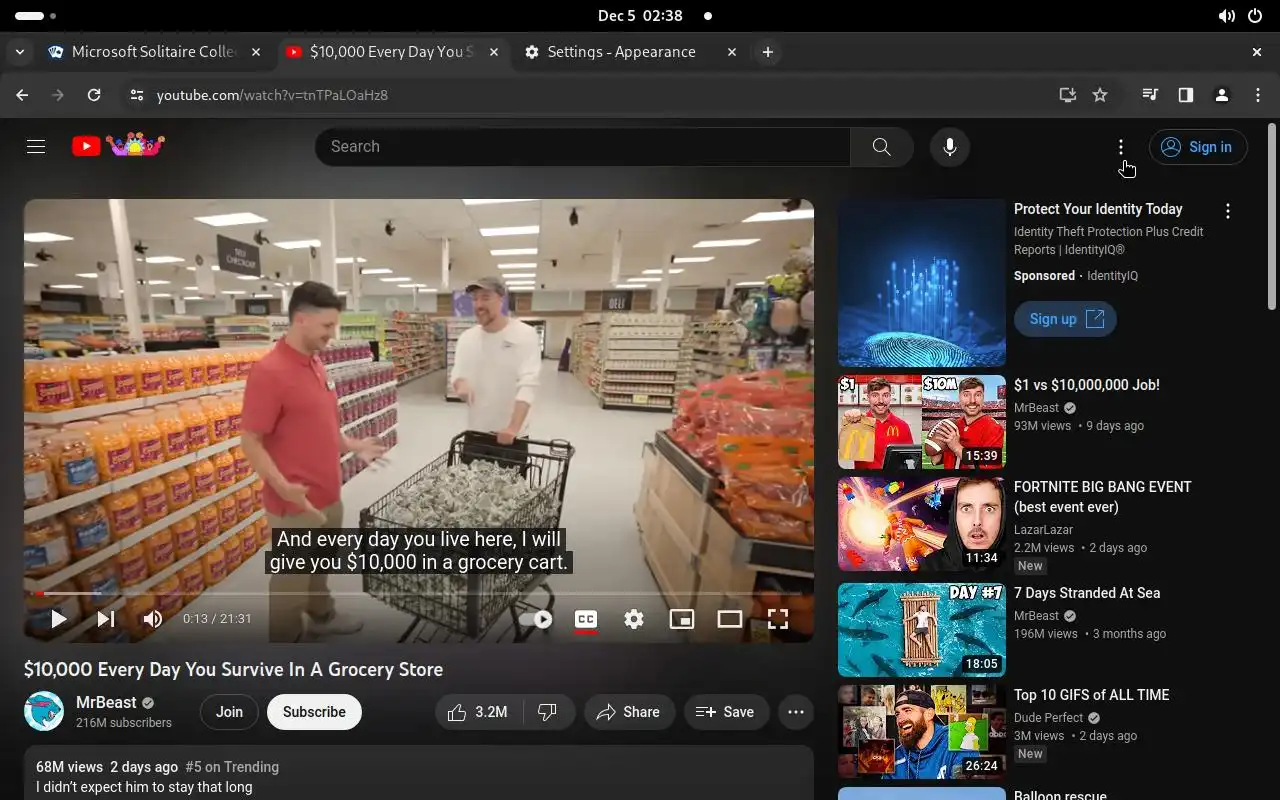
Task: Click Dude Perfect channel name
Action: 1049,718
